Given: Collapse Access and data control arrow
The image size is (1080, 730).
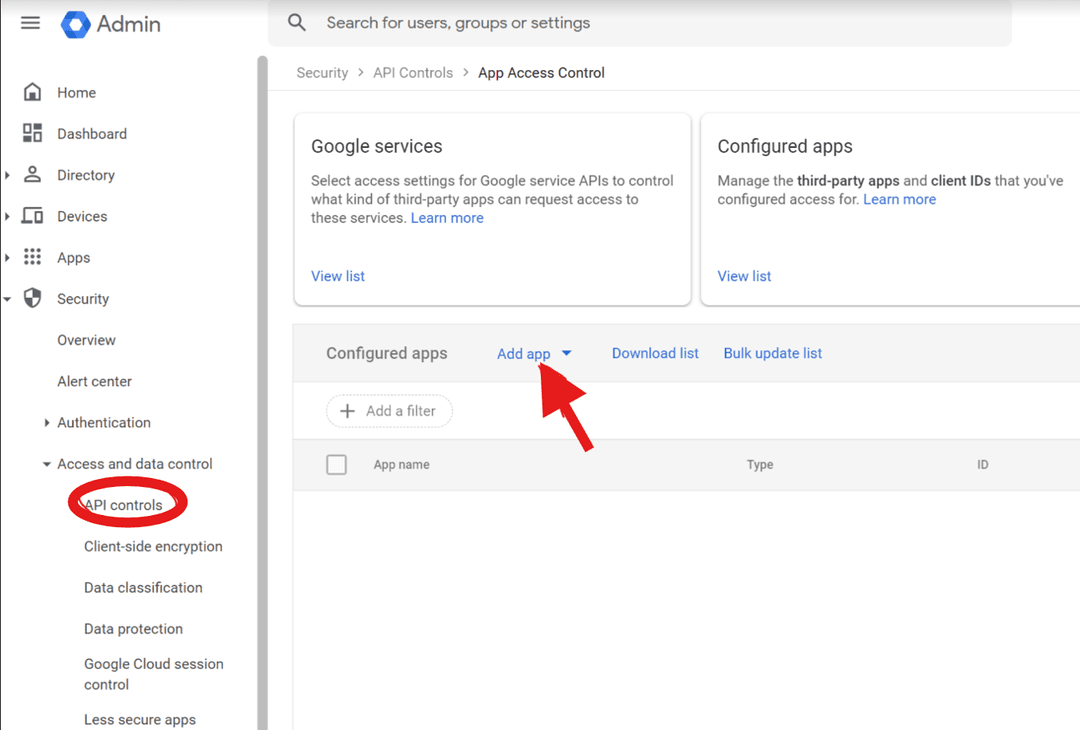Looking at the screenshot, I should tap(46, 464).
